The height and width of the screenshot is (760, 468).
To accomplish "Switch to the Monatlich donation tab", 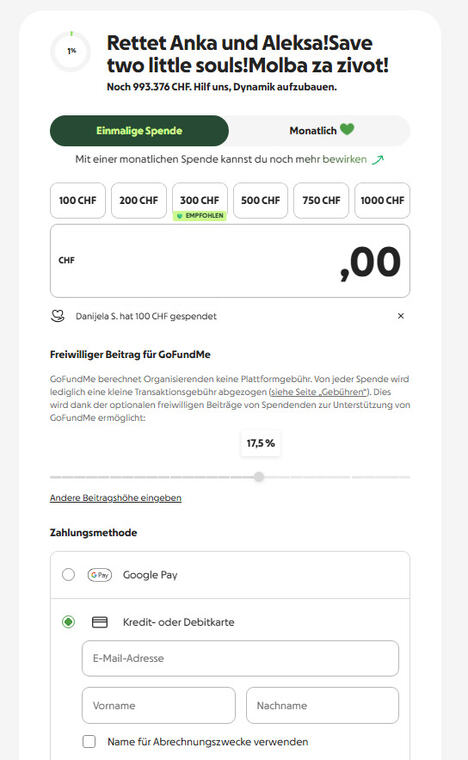I will click(320, 131).
